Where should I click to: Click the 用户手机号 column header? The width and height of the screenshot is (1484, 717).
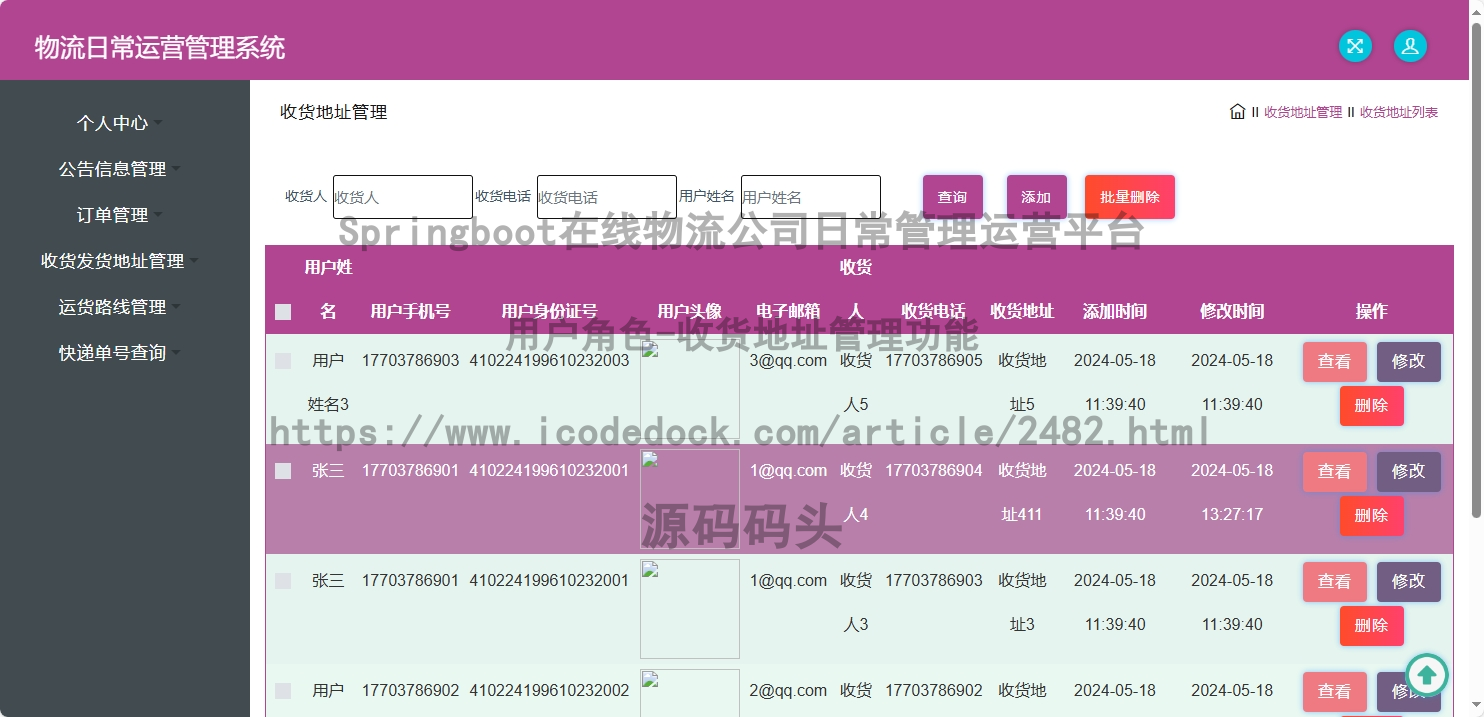coord(410,311)
